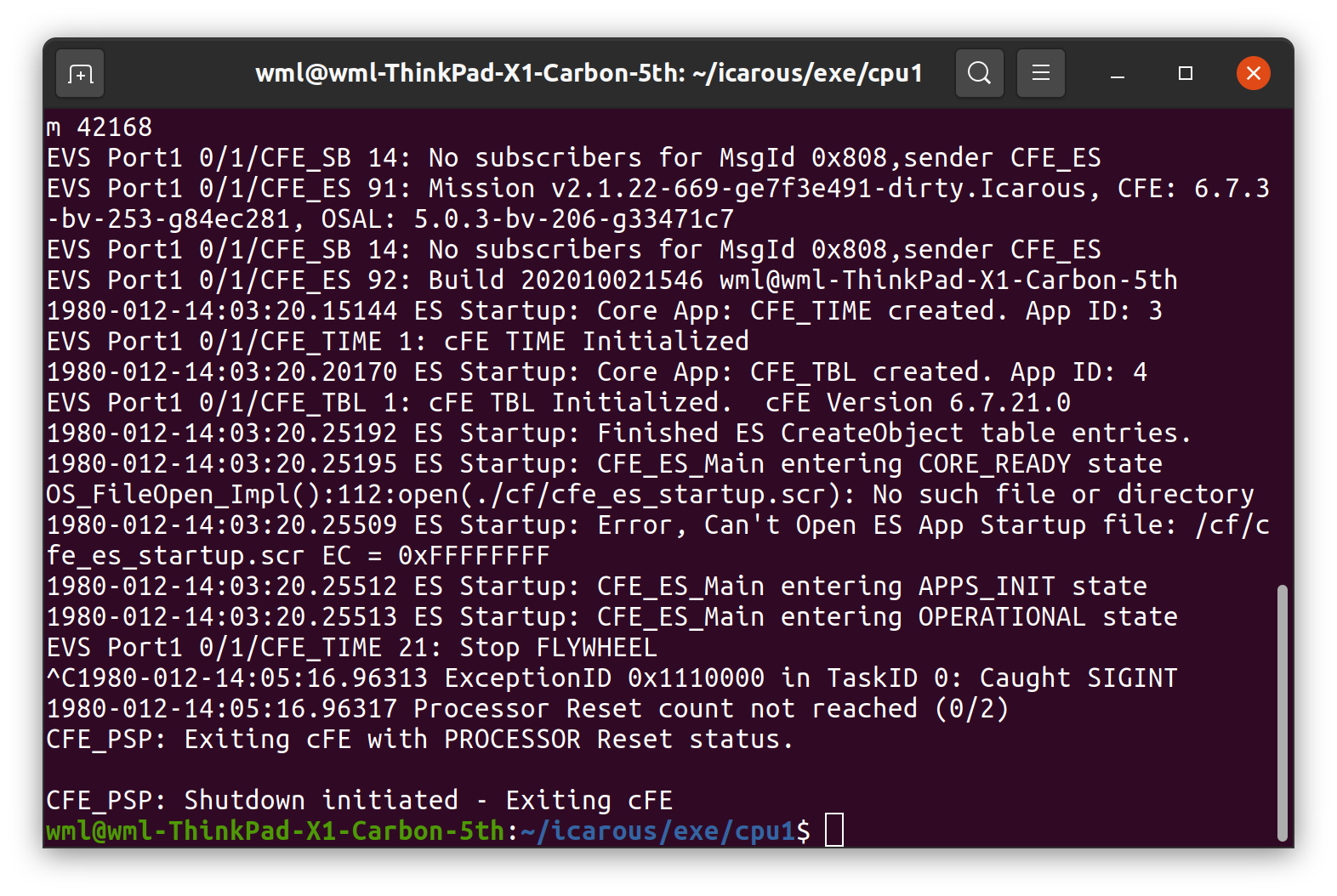Viewport: 1337px width, 896px height.
Task: Click the 'No such file or directory' error
Action: tap(1063, 494)
